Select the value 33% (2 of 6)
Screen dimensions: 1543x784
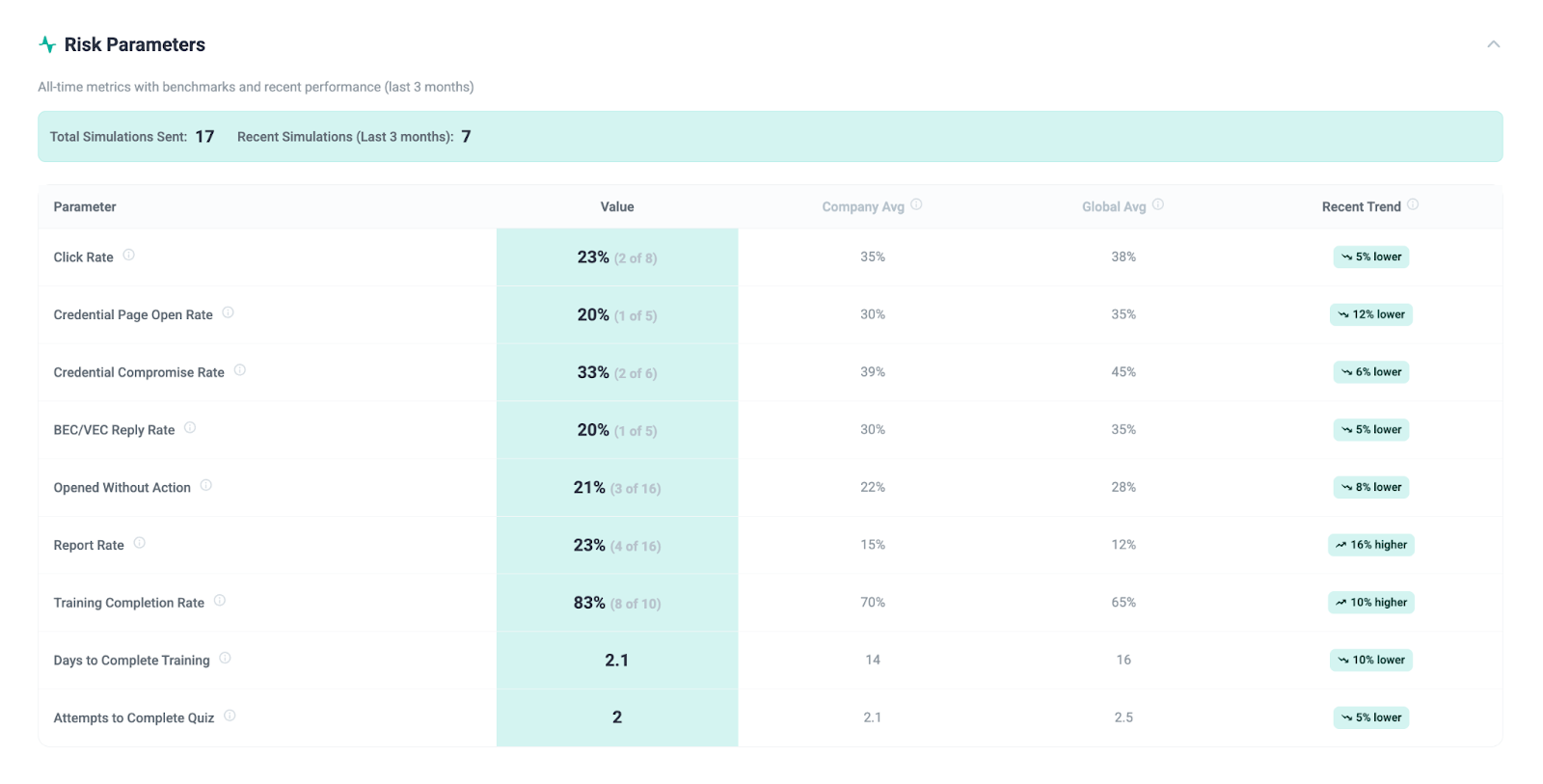pos(617,373)
